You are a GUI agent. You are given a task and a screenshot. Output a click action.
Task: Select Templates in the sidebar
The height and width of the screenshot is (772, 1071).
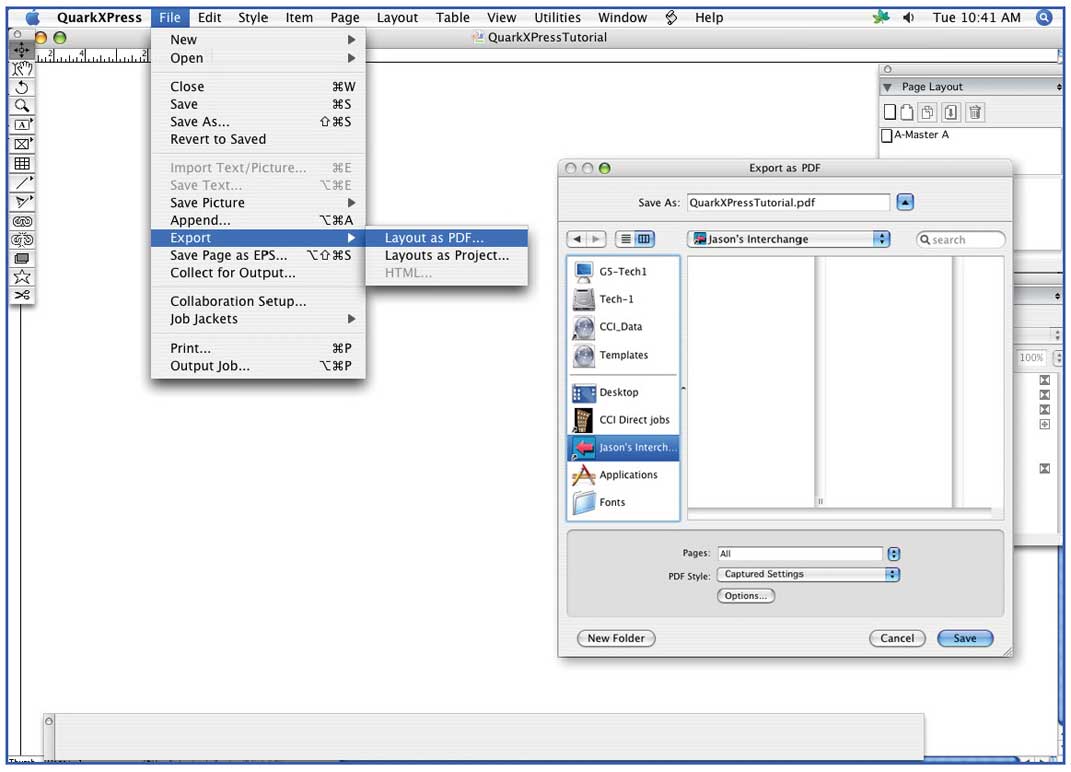(623, 355)
